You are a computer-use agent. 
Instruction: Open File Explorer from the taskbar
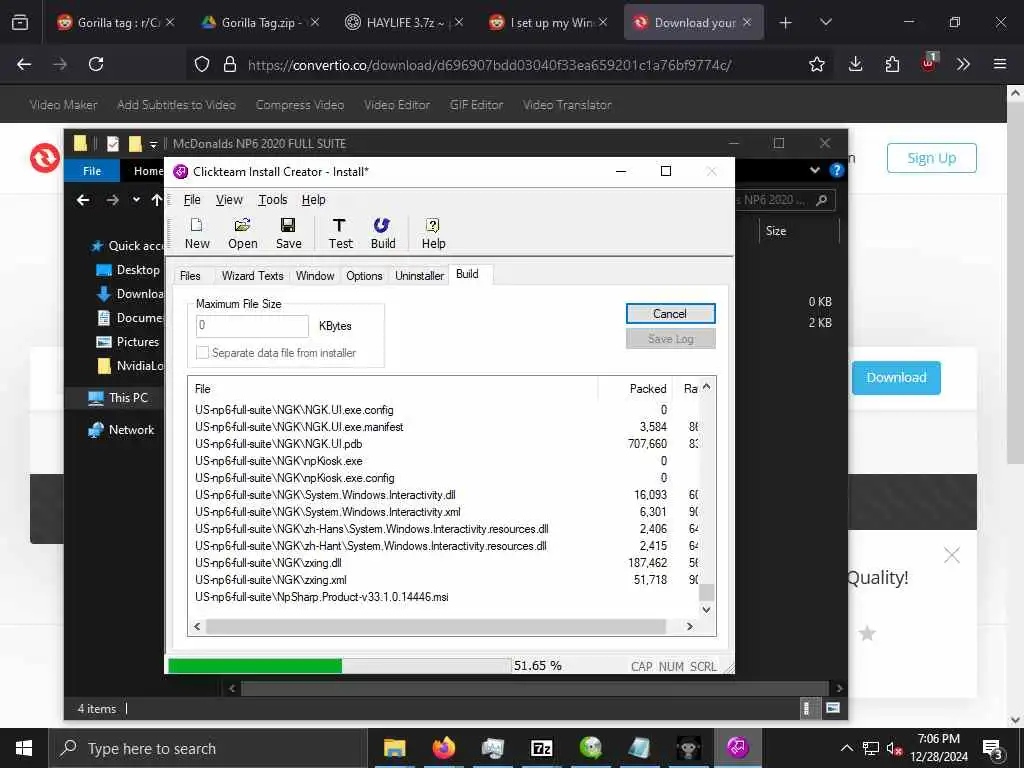(x=394, y=748)
